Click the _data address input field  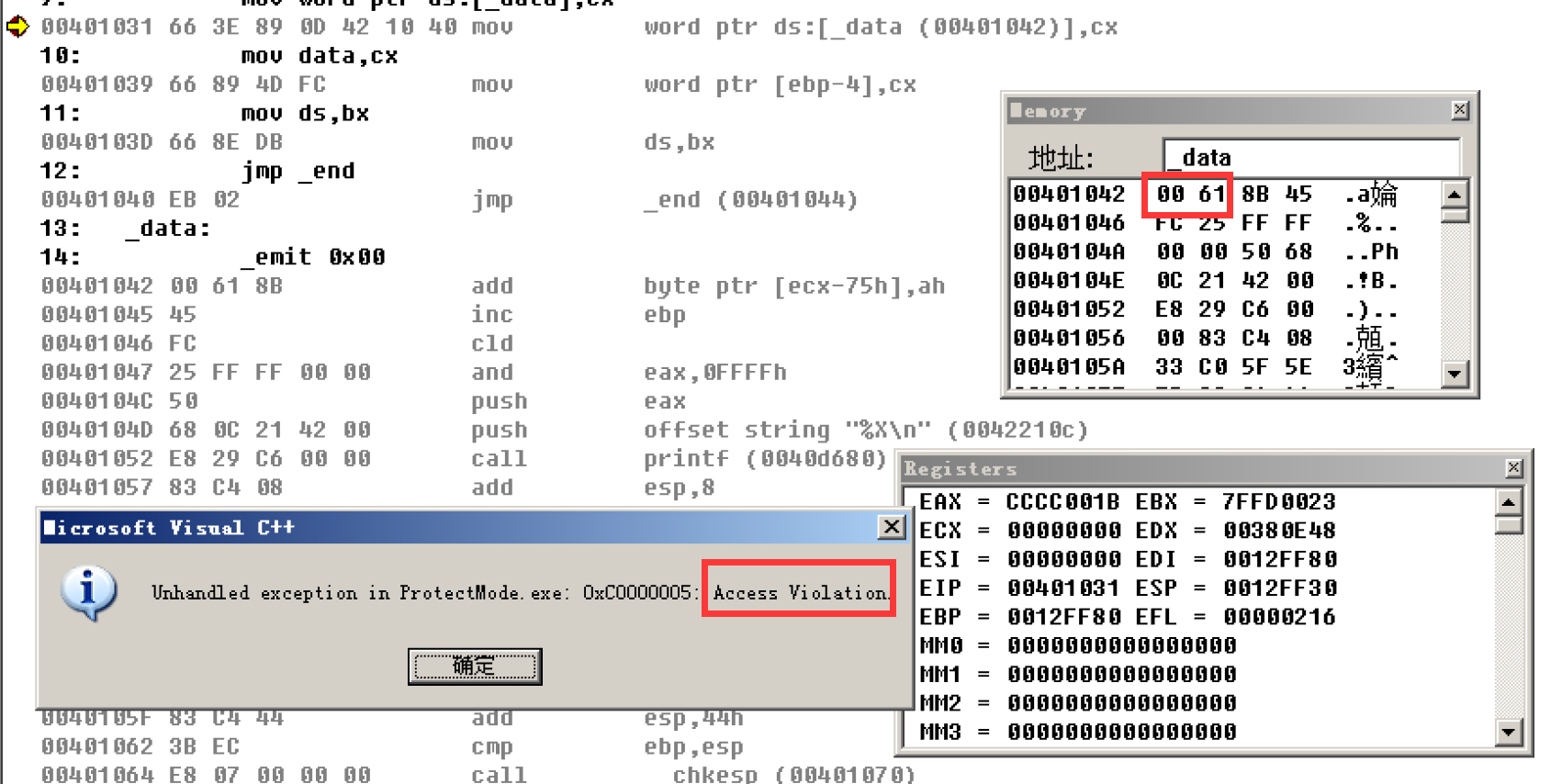pyautogui.click(x=1311, y=157)
